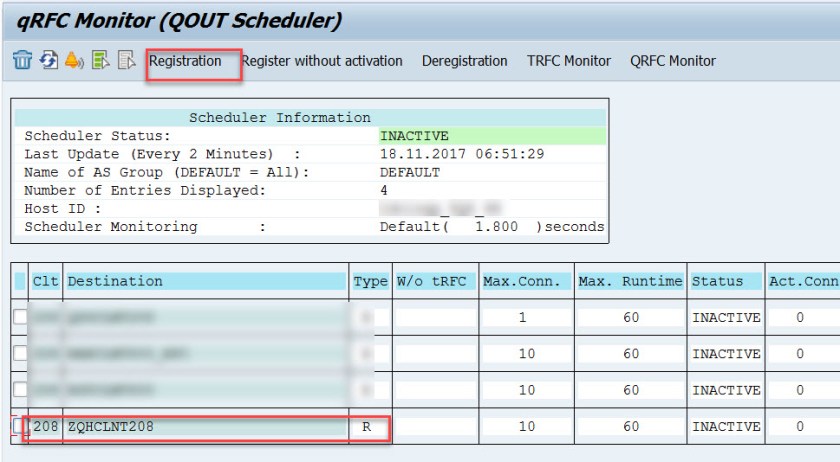
Task: Click the Deregistration button
Action: 464,61
